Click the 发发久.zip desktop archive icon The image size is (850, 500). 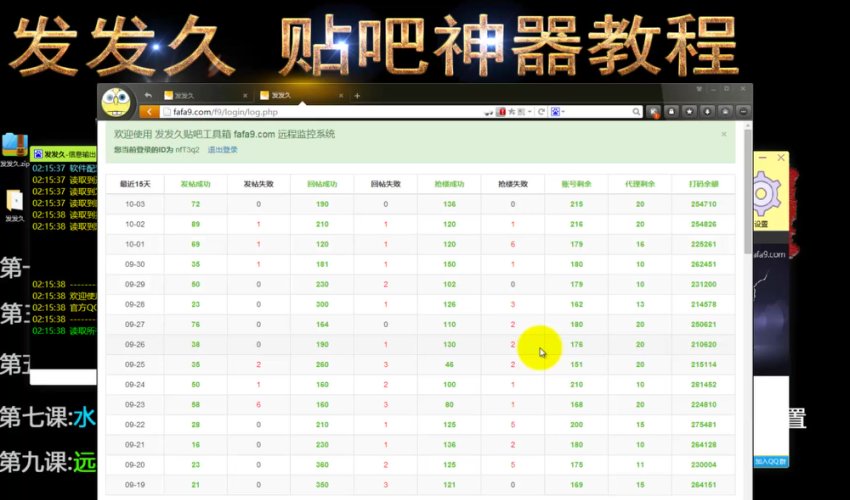14,145
